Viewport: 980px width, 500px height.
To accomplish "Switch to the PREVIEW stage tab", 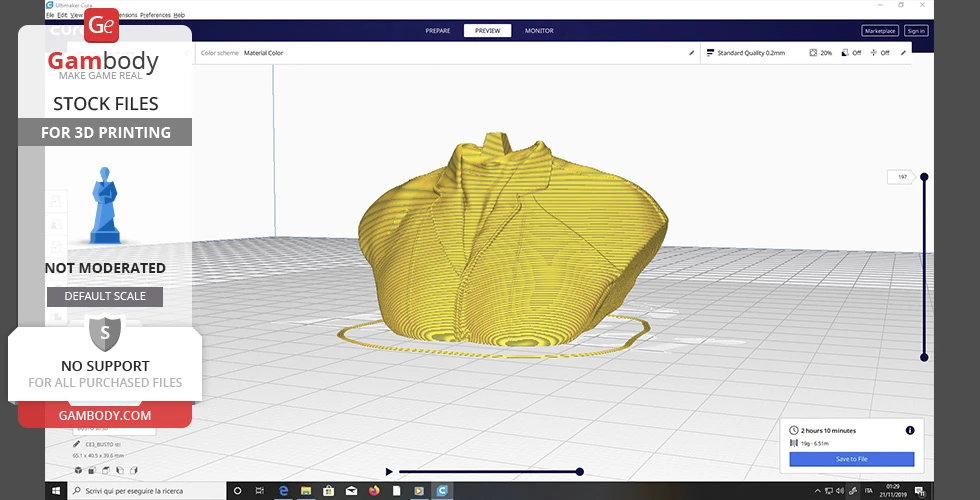I will [488, 31].
